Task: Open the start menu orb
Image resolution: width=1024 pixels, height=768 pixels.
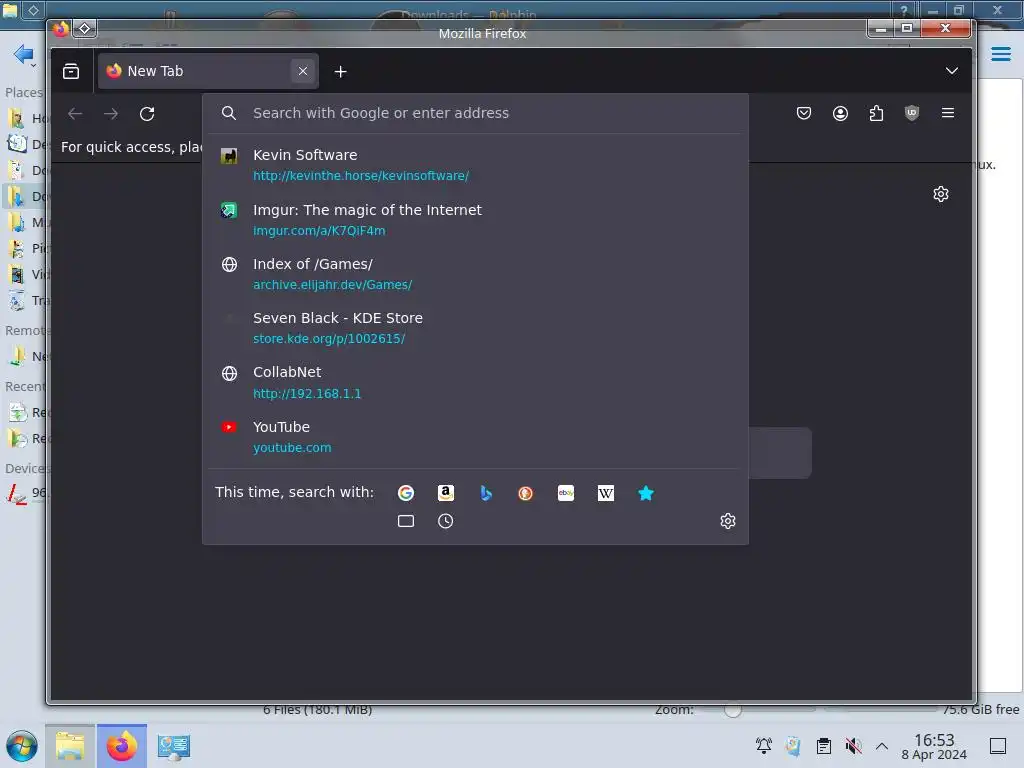Action: pyautogui.click(x=22, y=746)
